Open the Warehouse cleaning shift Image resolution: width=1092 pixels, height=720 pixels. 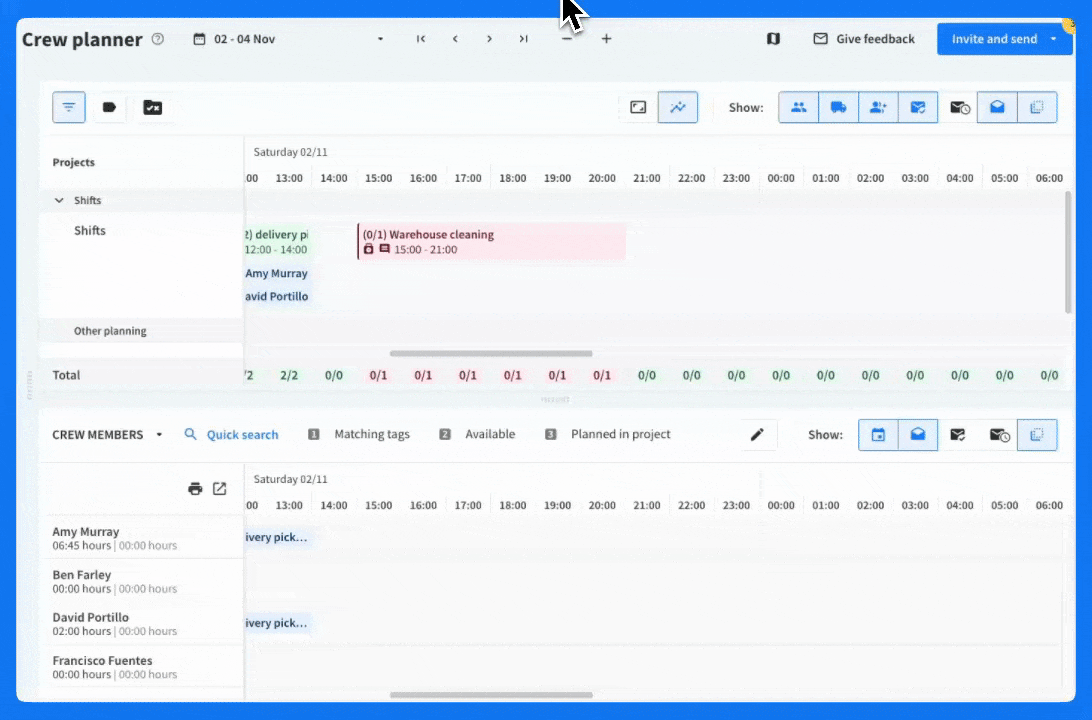coord(492,242)
